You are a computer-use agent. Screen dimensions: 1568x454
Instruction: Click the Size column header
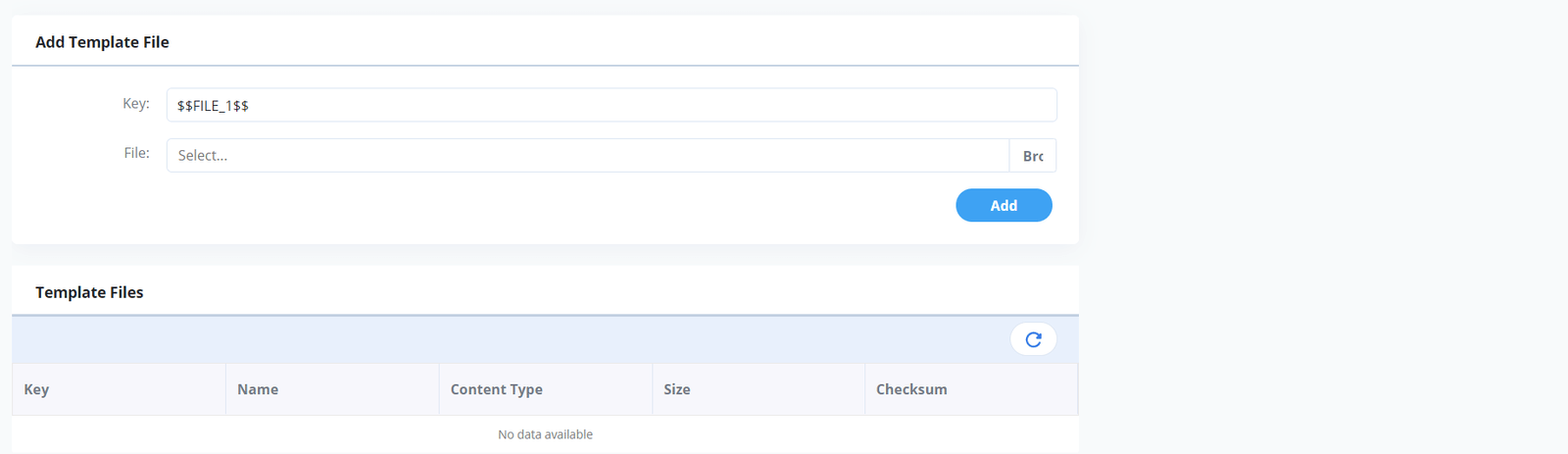pyautogui.click(x=676, y=389)
